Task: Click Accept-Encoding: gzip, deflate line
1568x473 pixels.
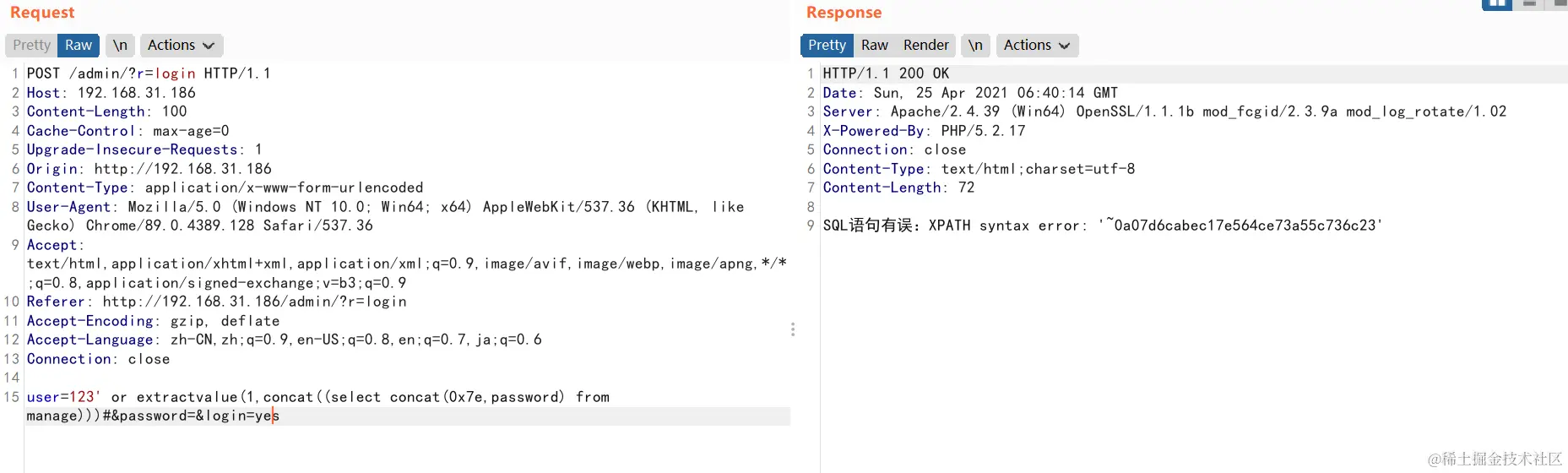Action: [x=153, y=321]
